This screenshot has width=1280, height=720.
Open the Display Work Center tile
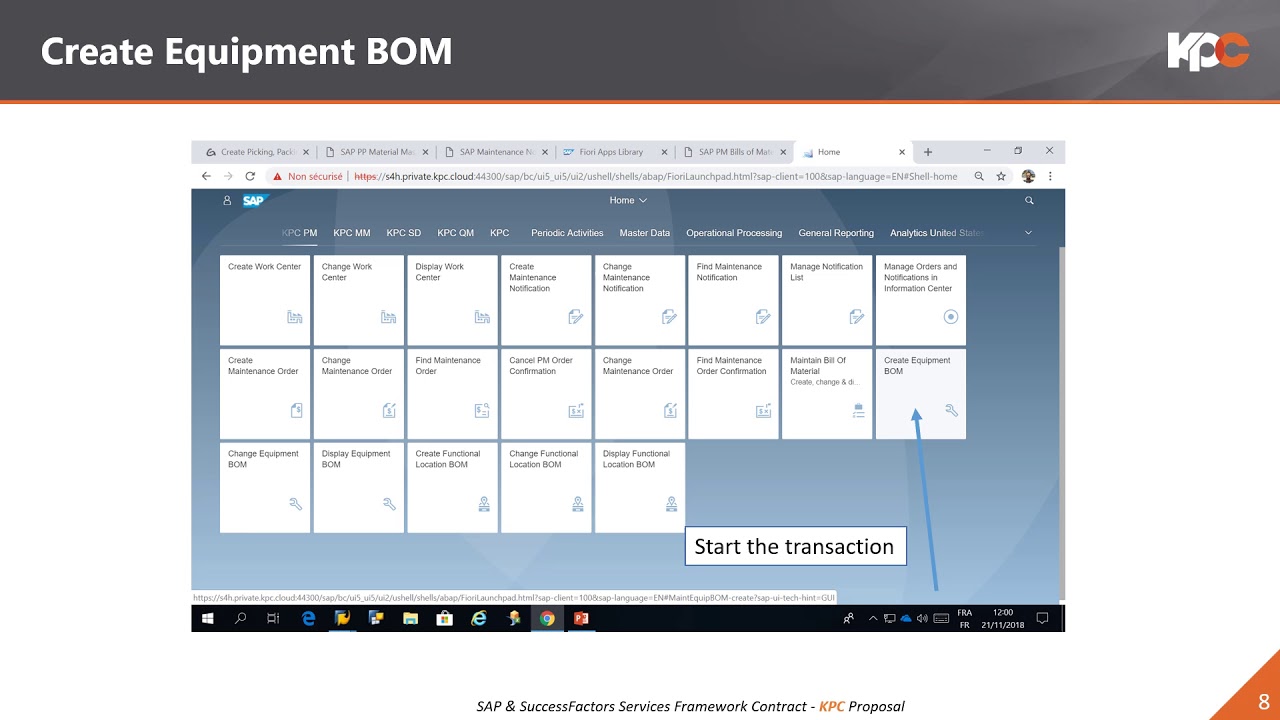click(x=452, y=300)
